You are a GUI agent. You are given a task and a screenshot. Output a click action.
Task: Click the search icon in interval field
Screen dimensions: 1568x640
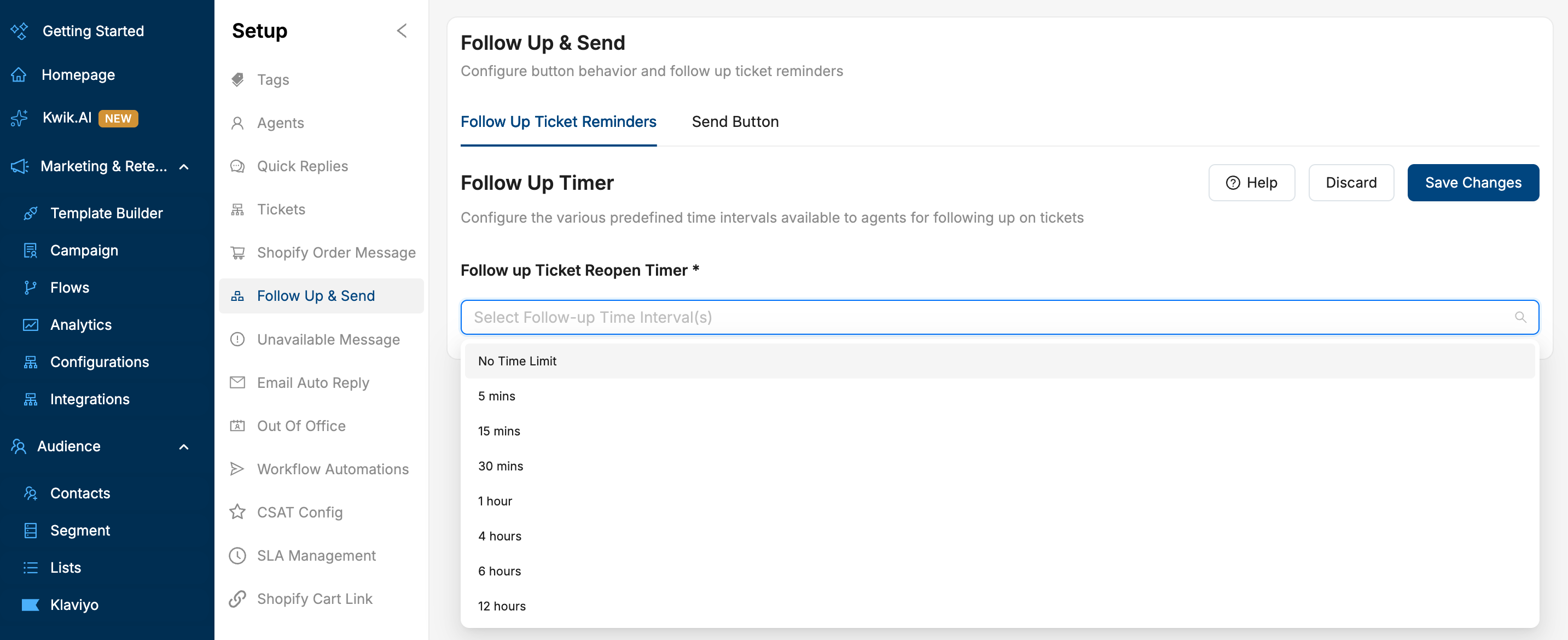[x=1520, y=317]
